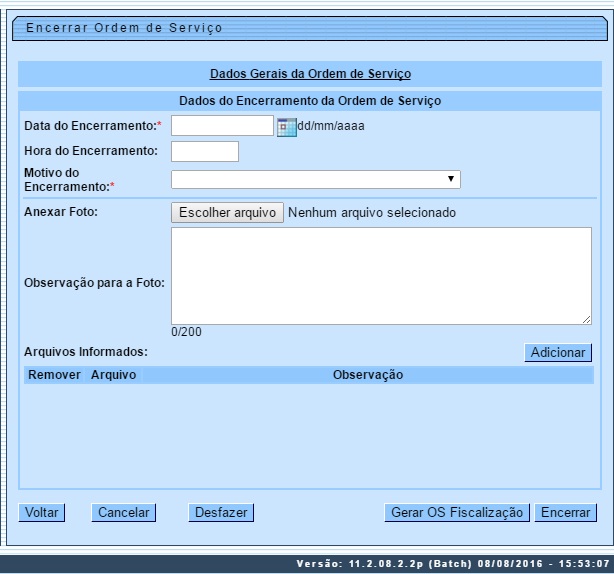Go back with the Voltar button
This screenshot has height=574, width=614.
coord(41,512)
